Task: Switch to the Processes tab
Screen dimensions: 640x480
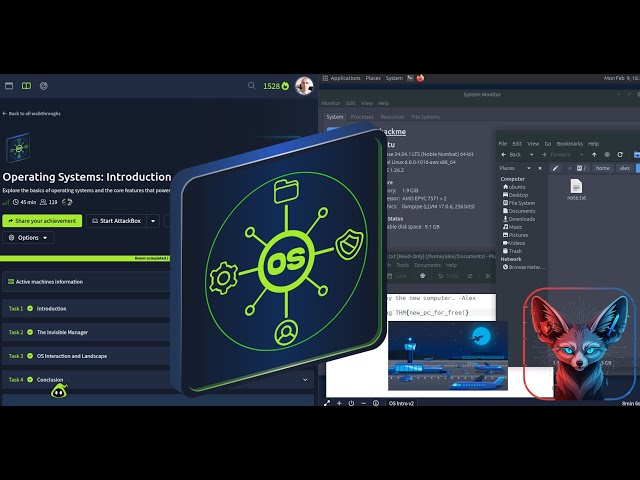Action: coord(362,117)
